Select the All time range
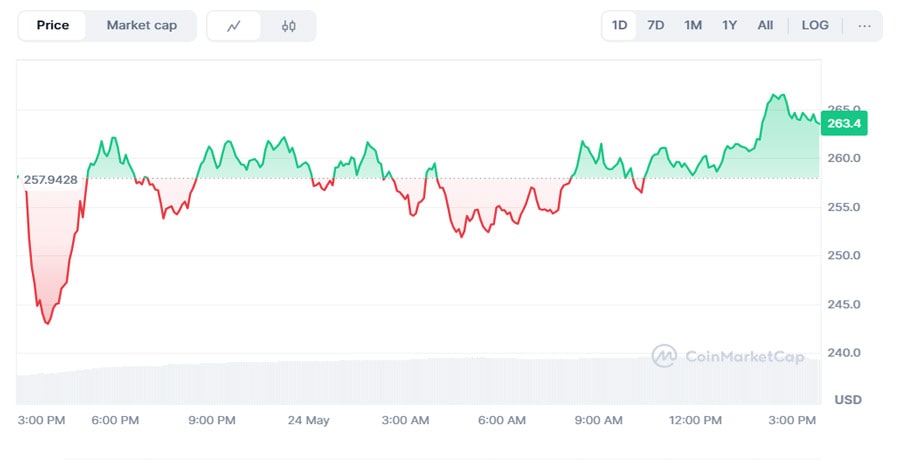This screenshot has height=460, width=900. coord(765,26)
